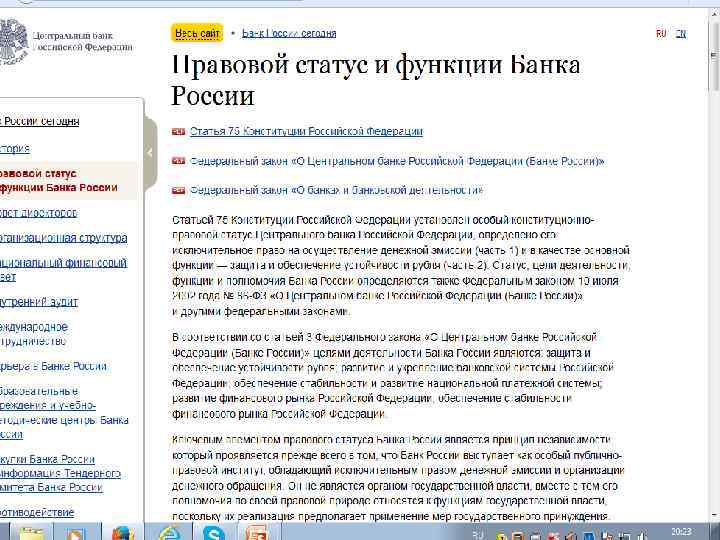Click paragraph starting Статьей 75 Конституции
Image resolution: width=720 pixels, height=540 pixels.
(402, 265)
